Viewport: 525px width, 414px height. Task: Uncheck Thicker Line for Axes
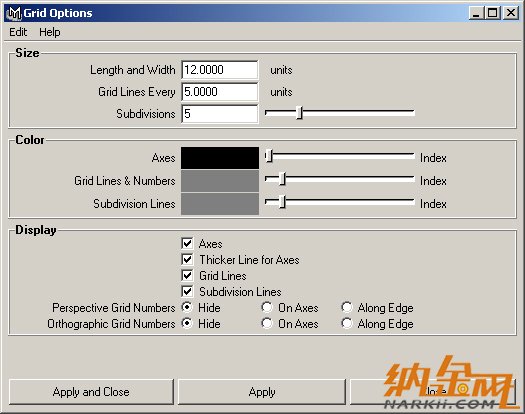coord(187,260)
